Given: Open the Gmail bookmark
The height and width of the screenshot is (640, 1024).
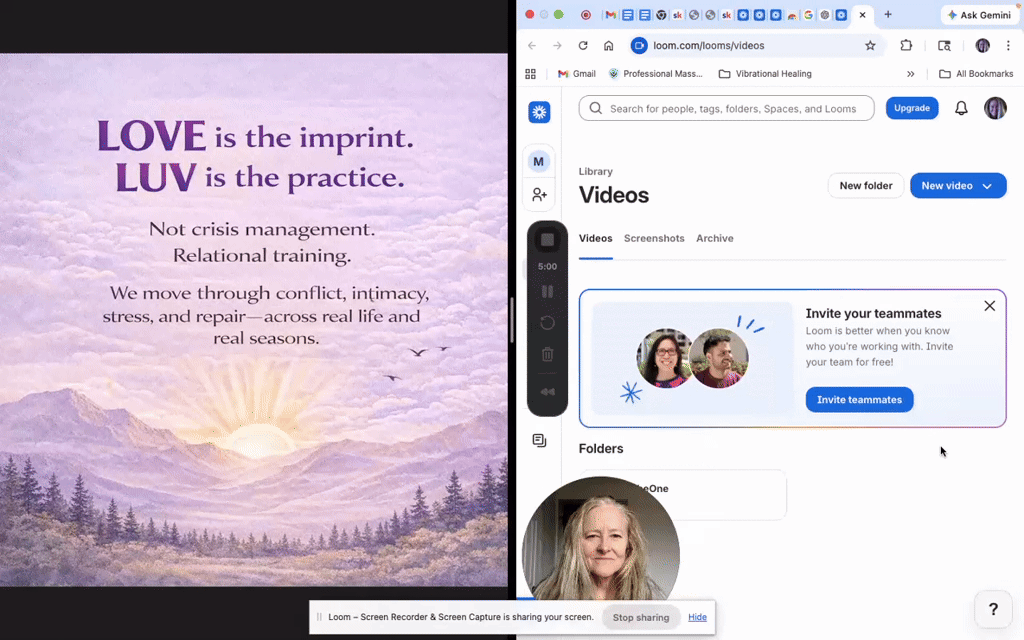Looking at the screenshot, I should [x=576, y=74].
